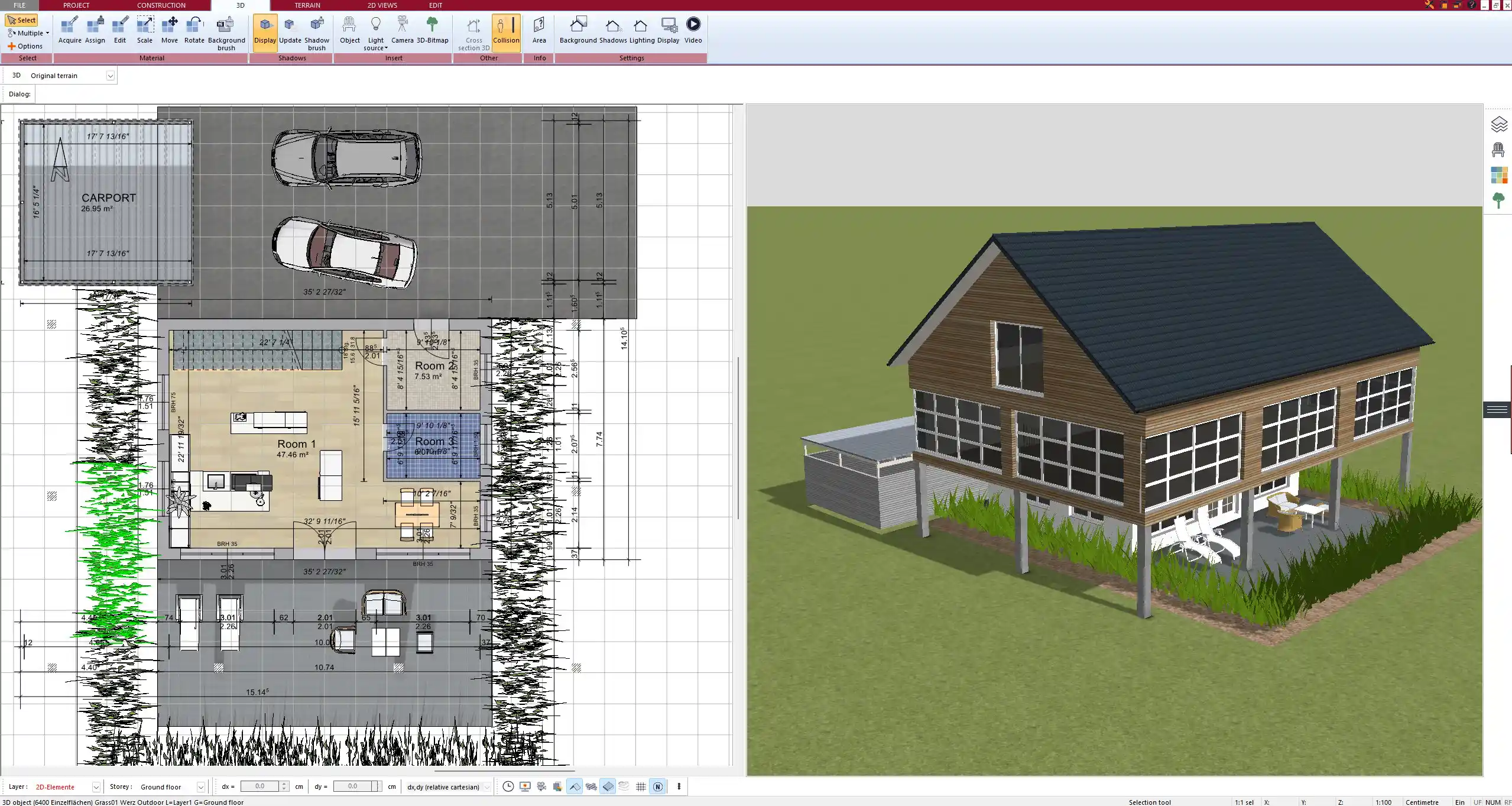Viewport: 1512px width, 806px height.
Task: Enable the Multiple selection option
Action: pyautogui.click(x=28, y=33)
